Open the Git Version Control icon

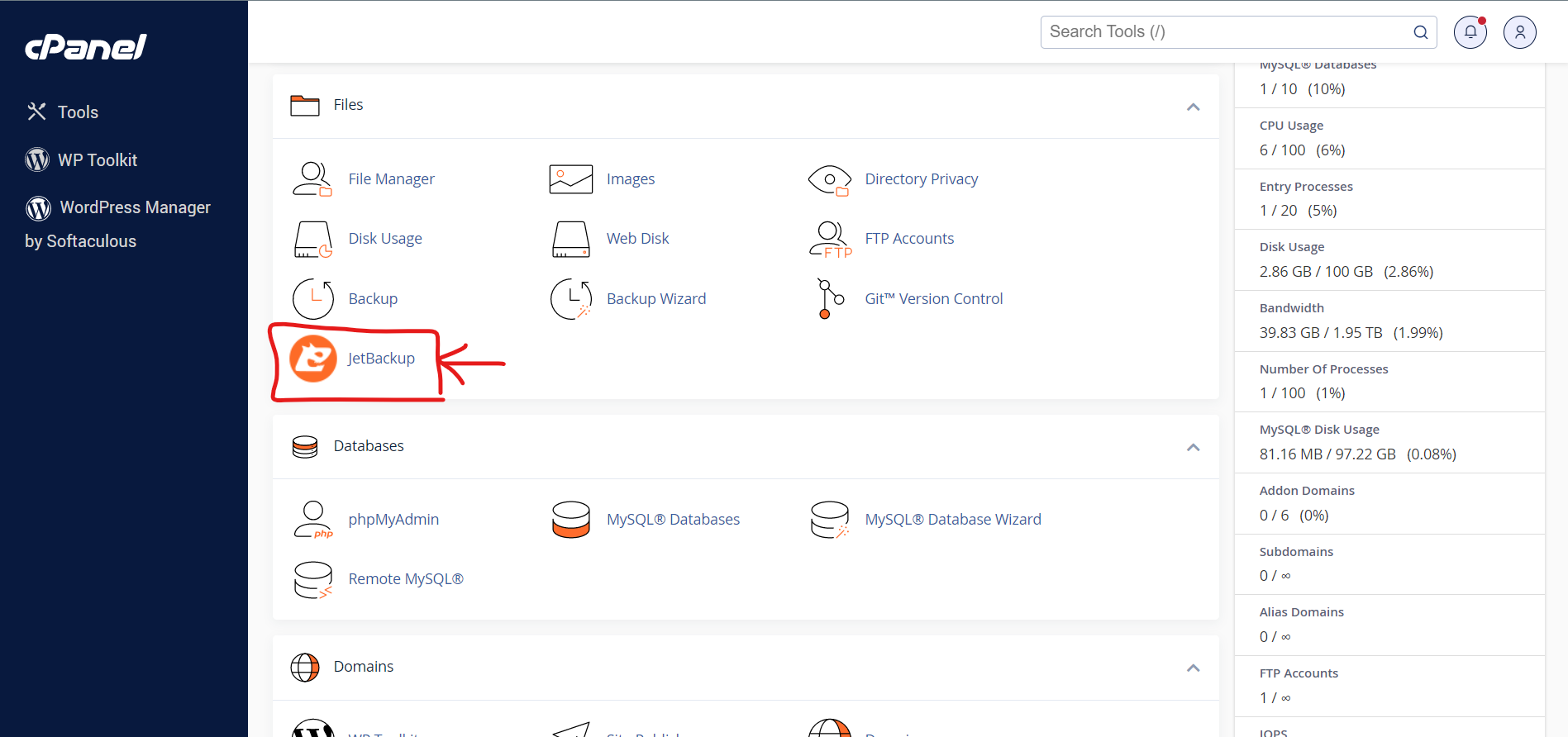pyautogui.click(x=830, y=298)
